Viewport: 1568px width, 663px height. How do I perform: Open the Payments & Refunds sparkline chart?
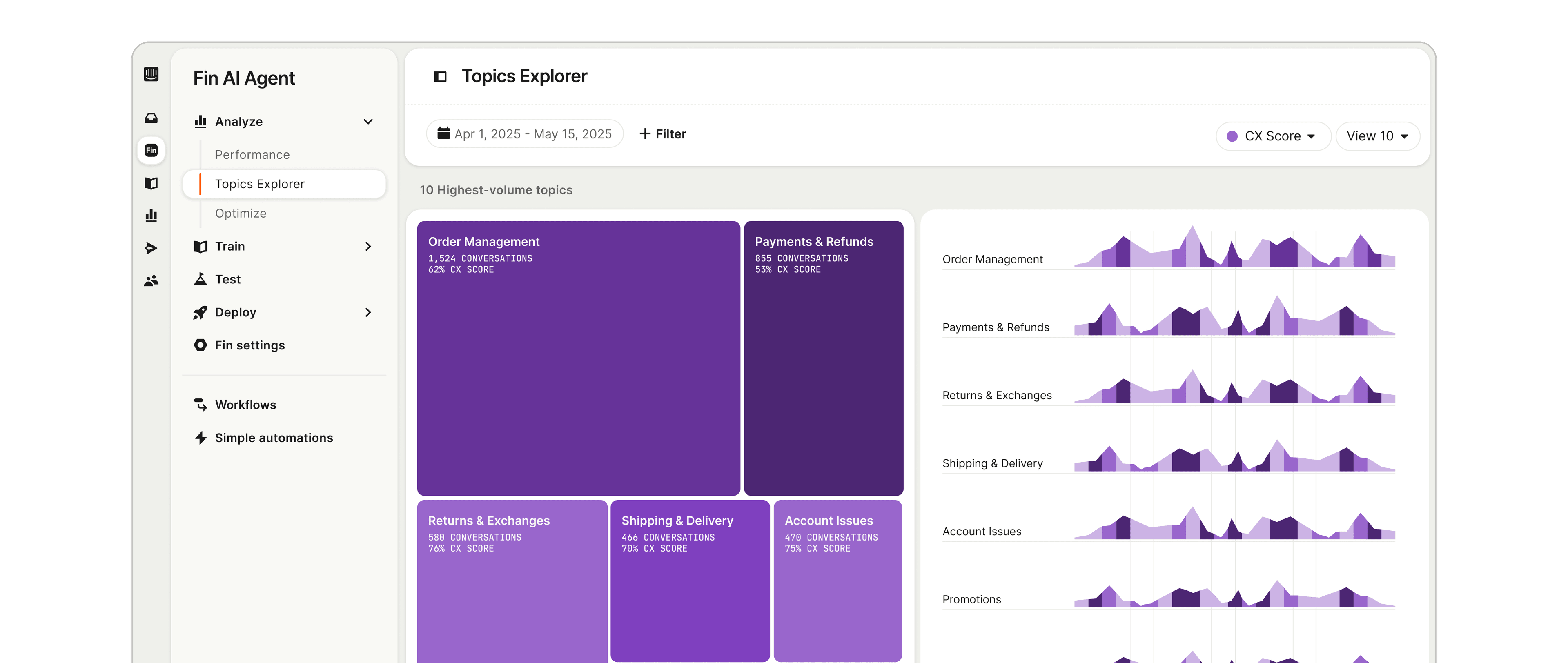tap(1234, 315)
